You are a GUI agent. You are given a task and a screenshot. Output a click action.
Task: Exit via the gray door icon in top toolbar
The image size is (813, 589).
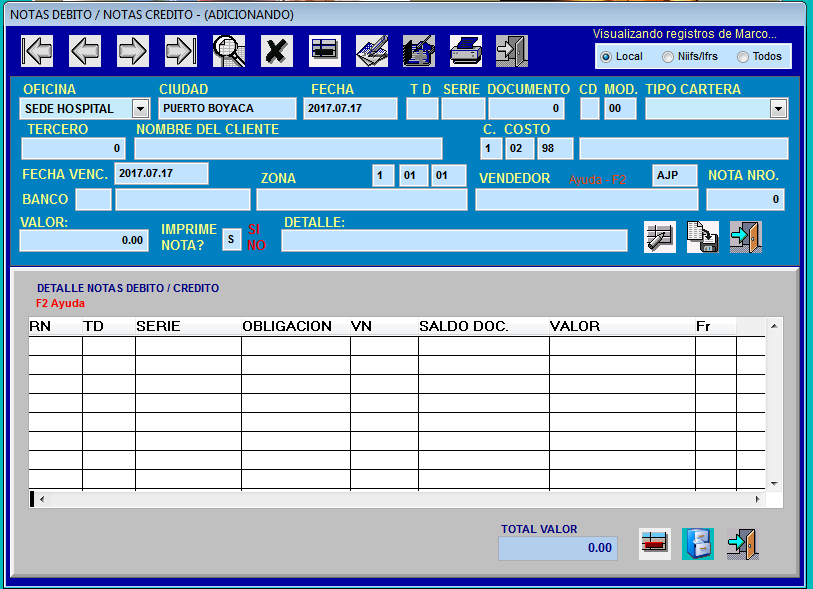coord(512,51)
